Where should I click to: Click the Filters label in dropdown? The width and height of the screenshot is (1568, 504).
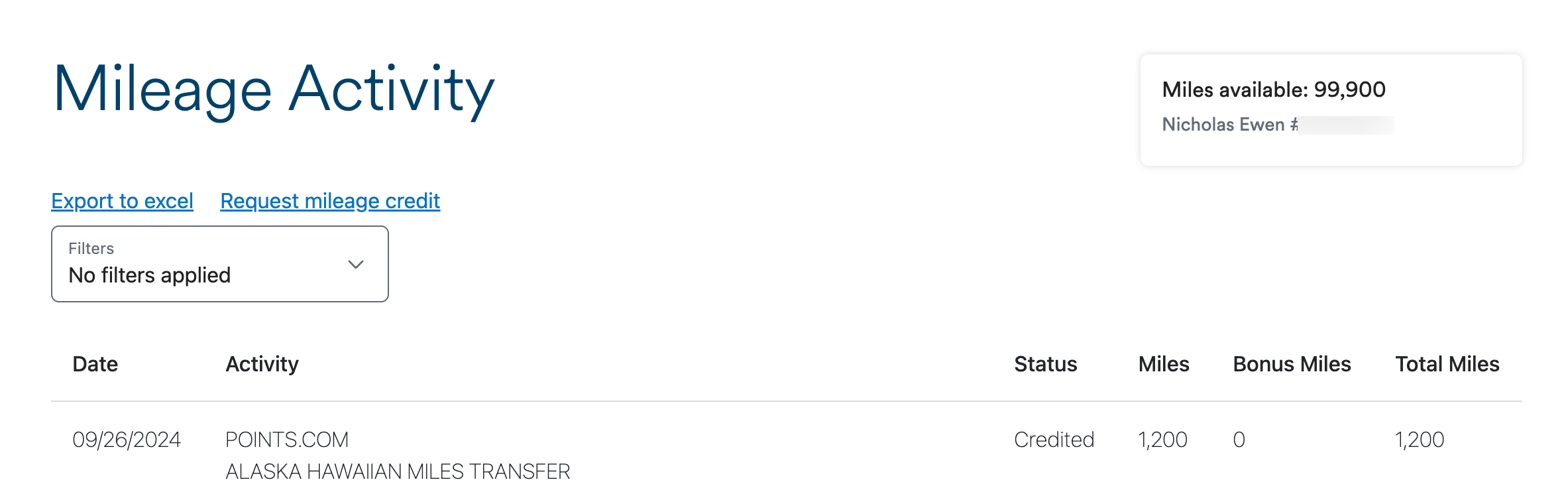coord(91,249)
